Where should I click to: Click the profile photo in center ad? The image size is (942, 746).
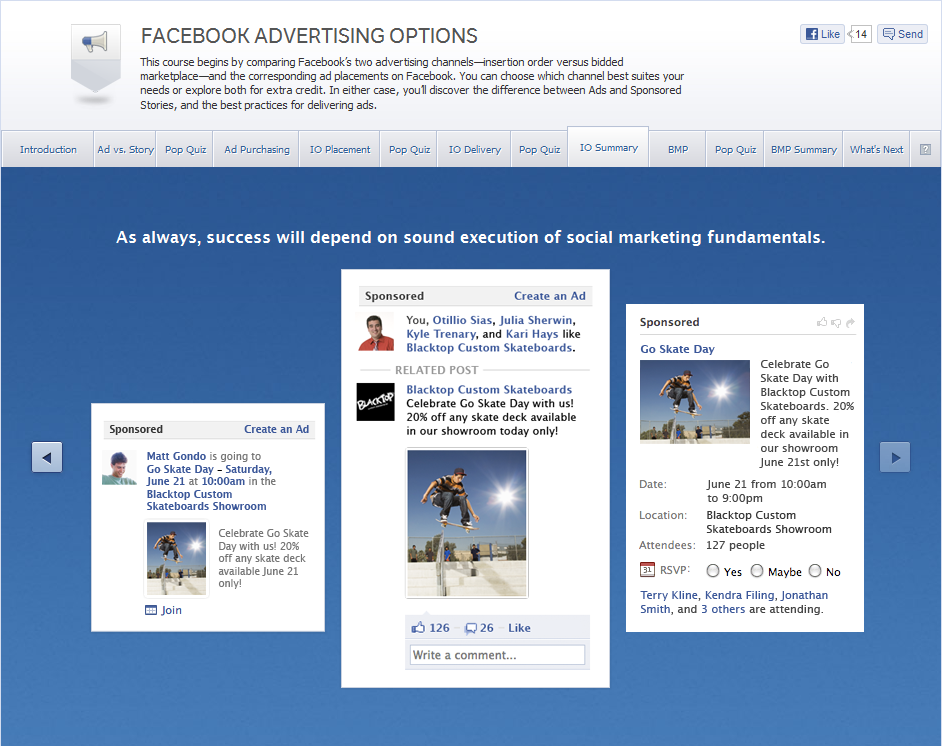tap(376, 333)
